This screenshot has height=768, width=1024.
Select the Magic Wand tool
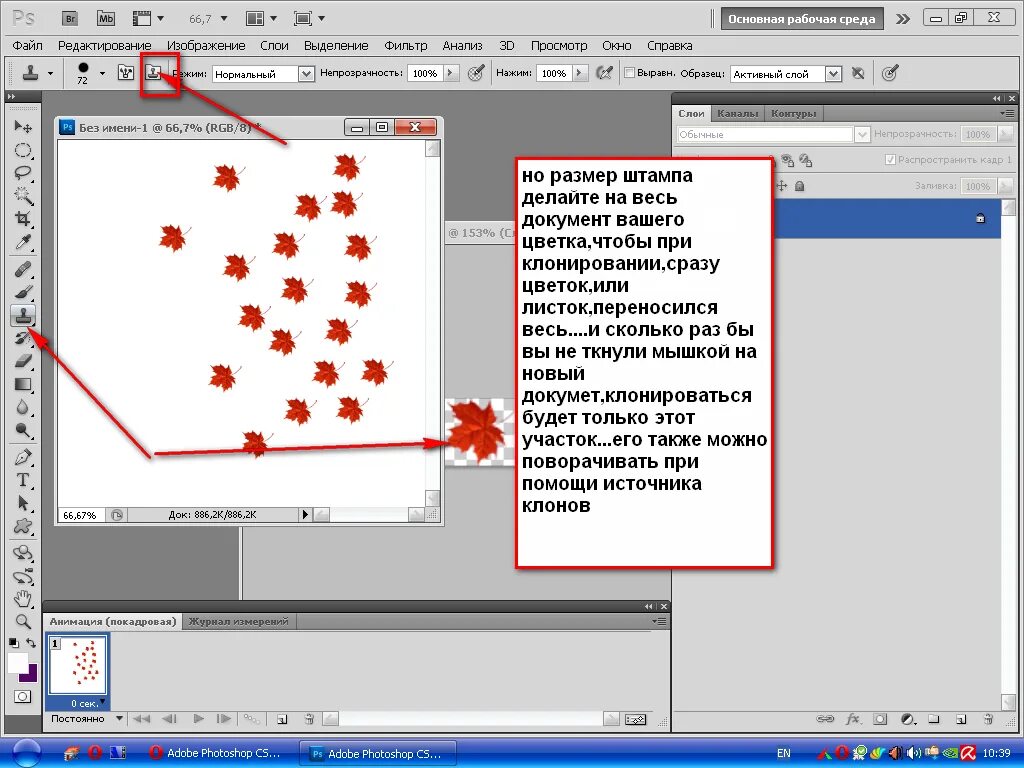click(x=23, y=196)
